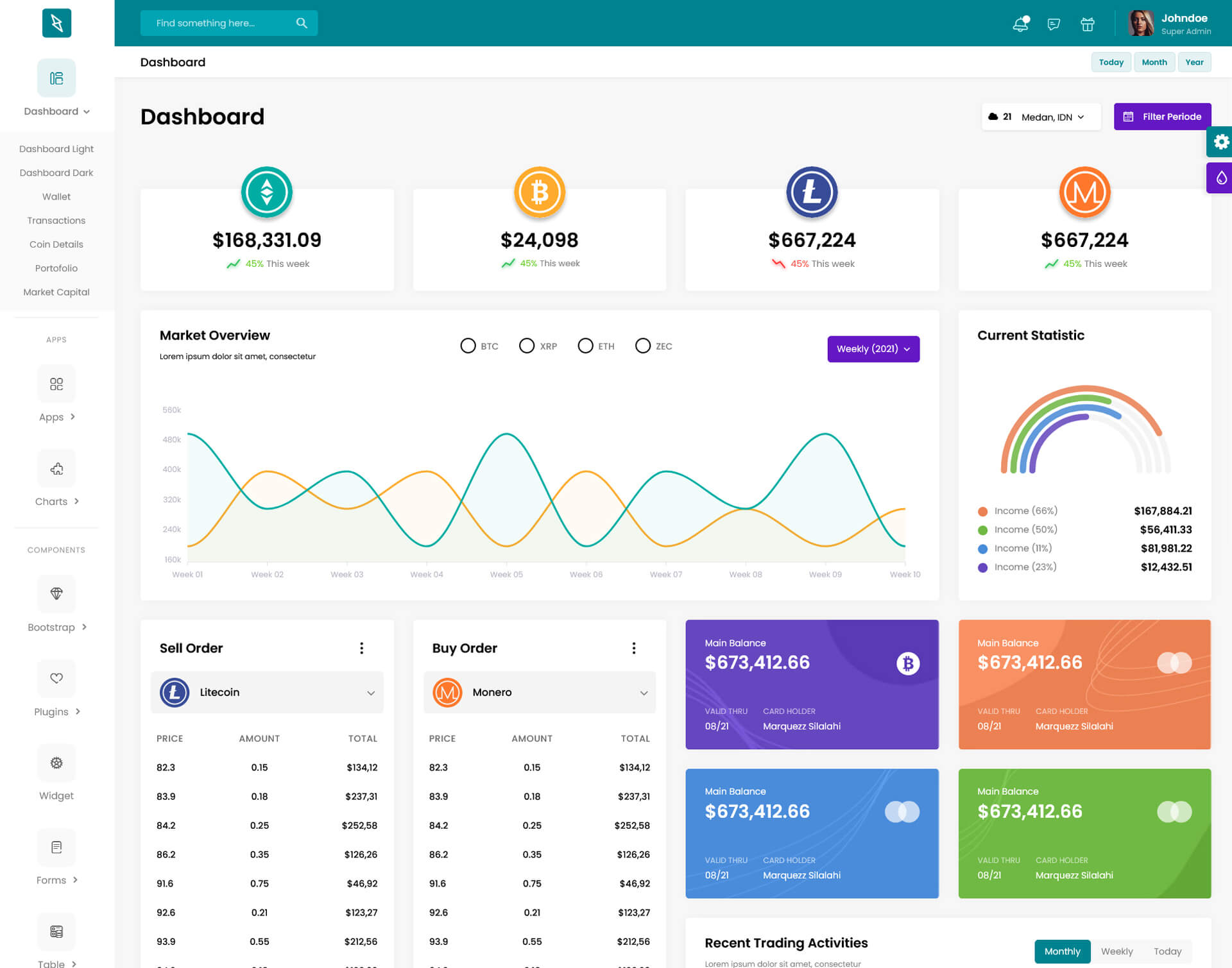Select the ZEC radio button

tap(642, 346)
